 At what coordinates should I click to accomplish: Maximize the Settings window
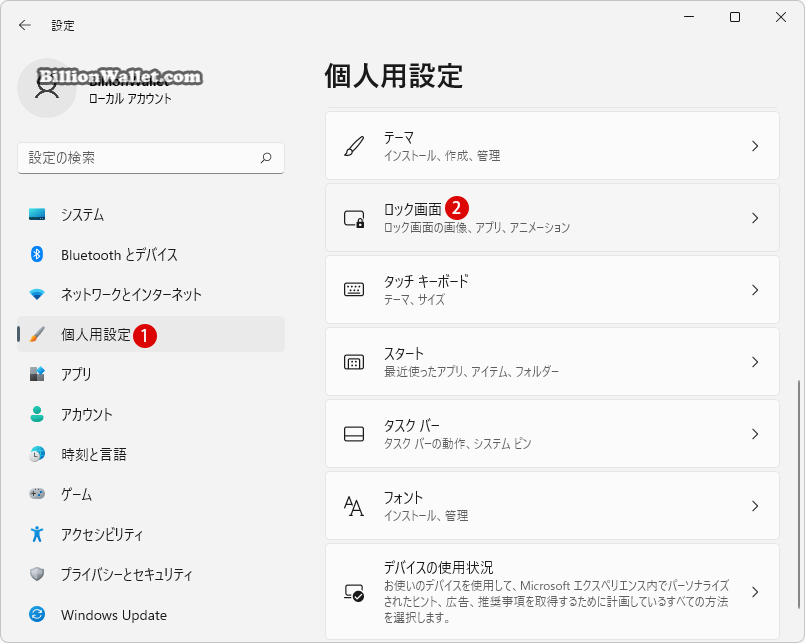[x=735, y=17]
